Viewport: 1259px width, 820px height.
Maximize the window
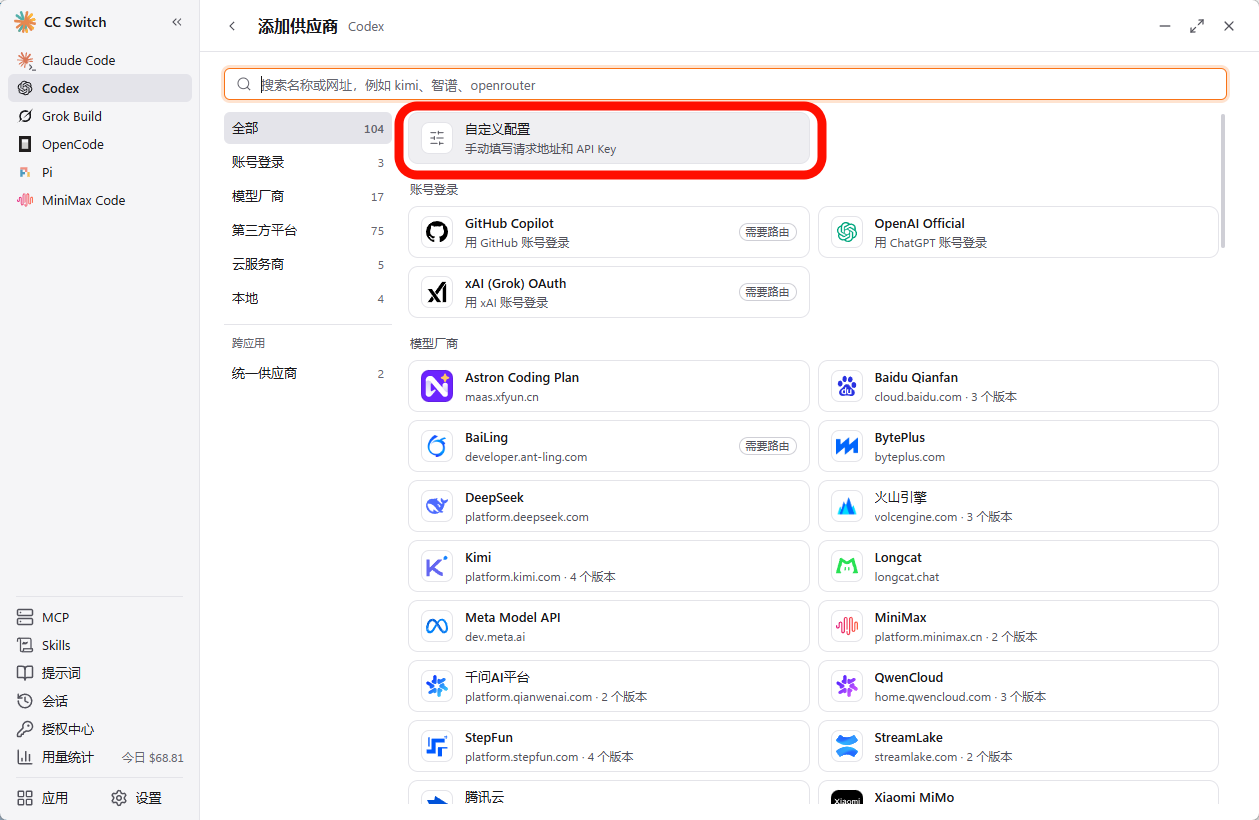[1197, 26]
